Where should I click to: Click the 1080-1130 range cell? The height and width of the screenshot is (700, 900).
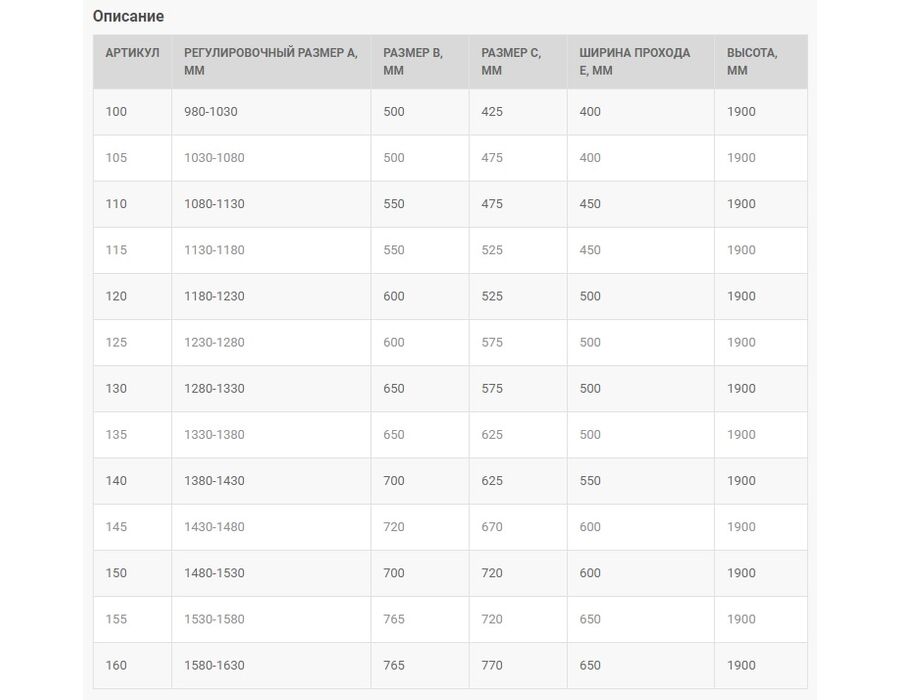point(271,204)
